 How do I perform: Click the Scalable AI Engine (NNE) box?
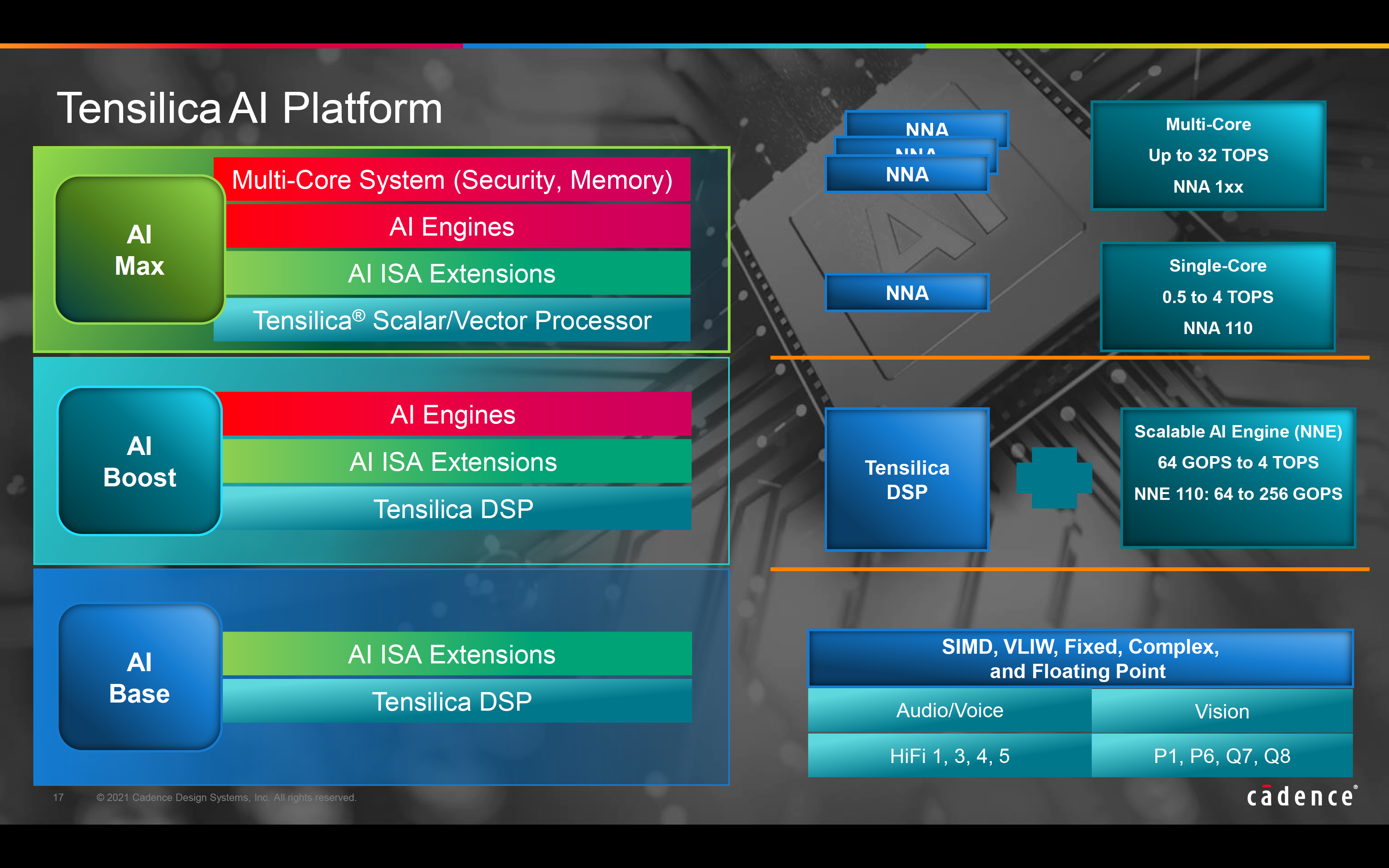(1238, 478)
